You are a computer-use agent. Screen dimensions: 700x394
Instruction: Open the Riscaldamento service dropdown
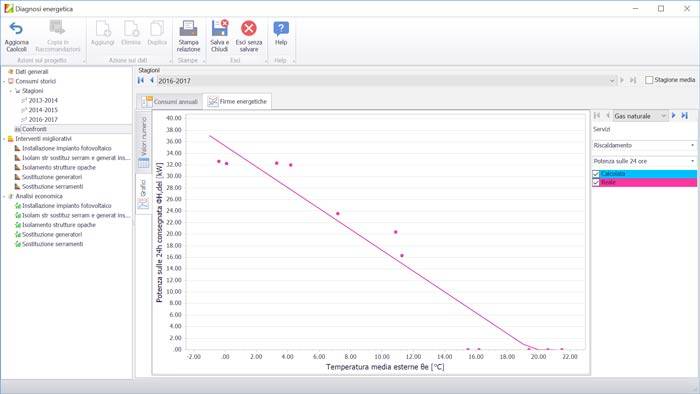click(645, 145)
